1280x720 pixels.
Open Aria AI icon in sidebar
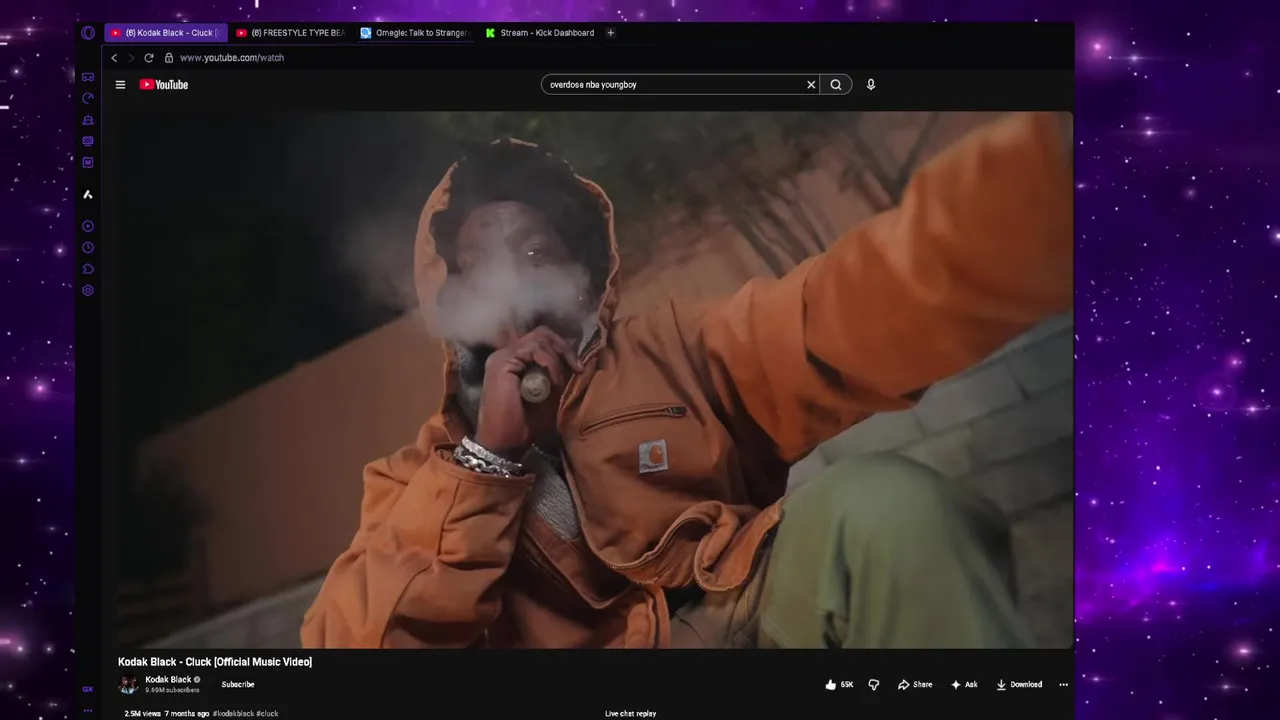(88, 194)
